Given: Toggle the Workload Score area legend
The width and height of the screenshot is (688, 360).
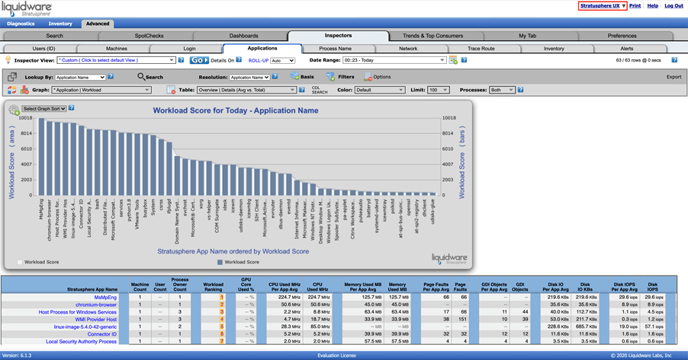Looking at the screenshot, I should coord(38,262).
